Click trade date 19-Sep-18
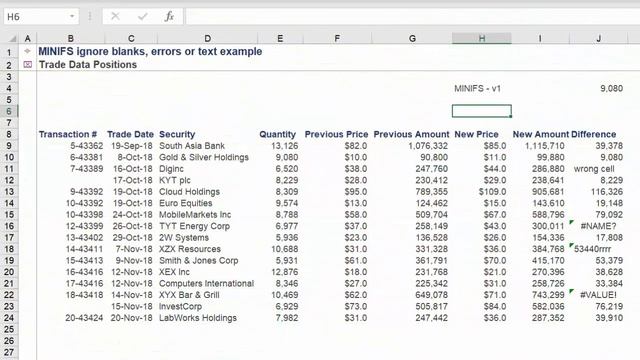Image resolution: width=640 pixels, height=360 pixels. [131, 146]
